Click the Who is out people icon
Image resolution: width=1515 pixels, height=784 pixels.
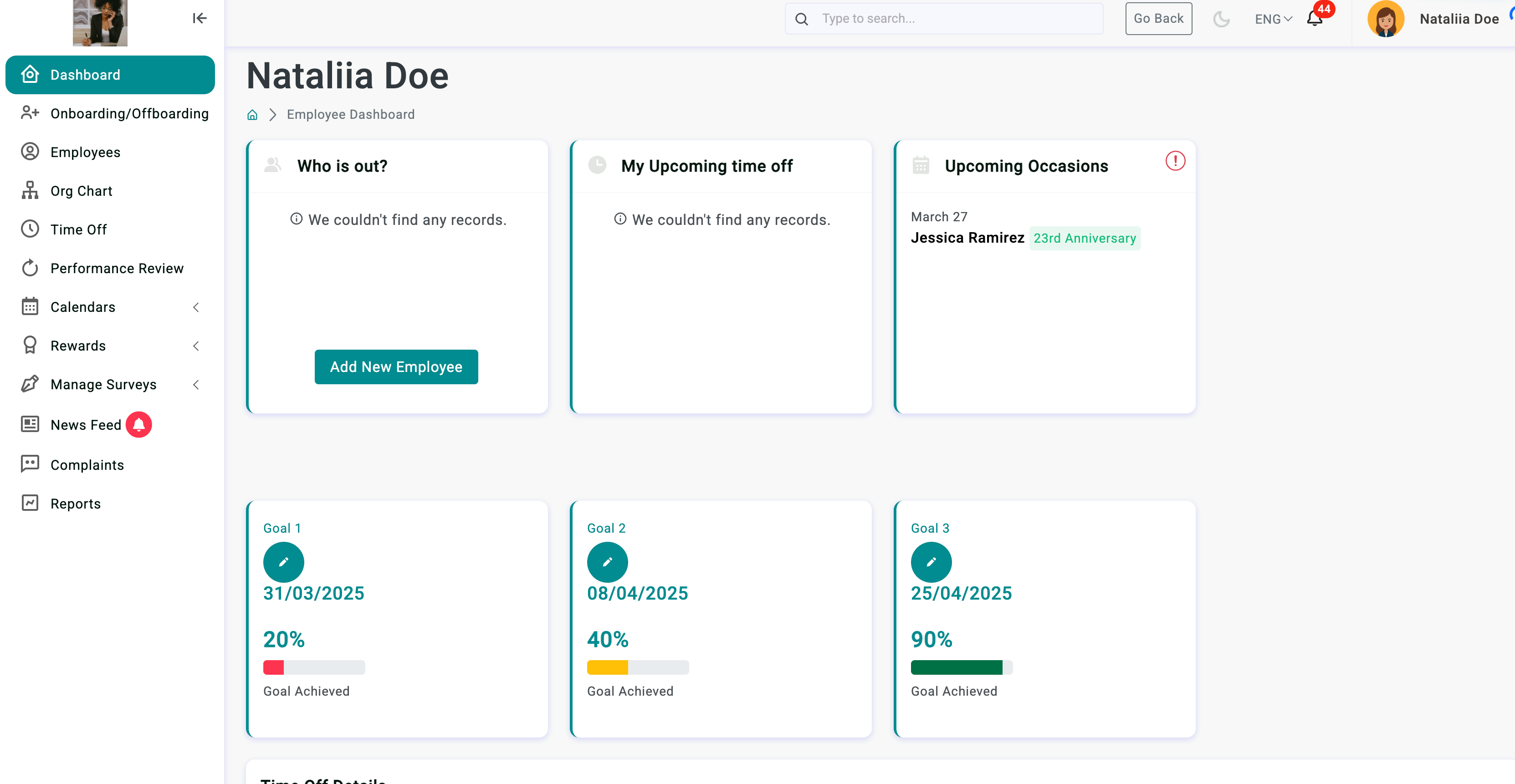(273, 165)
